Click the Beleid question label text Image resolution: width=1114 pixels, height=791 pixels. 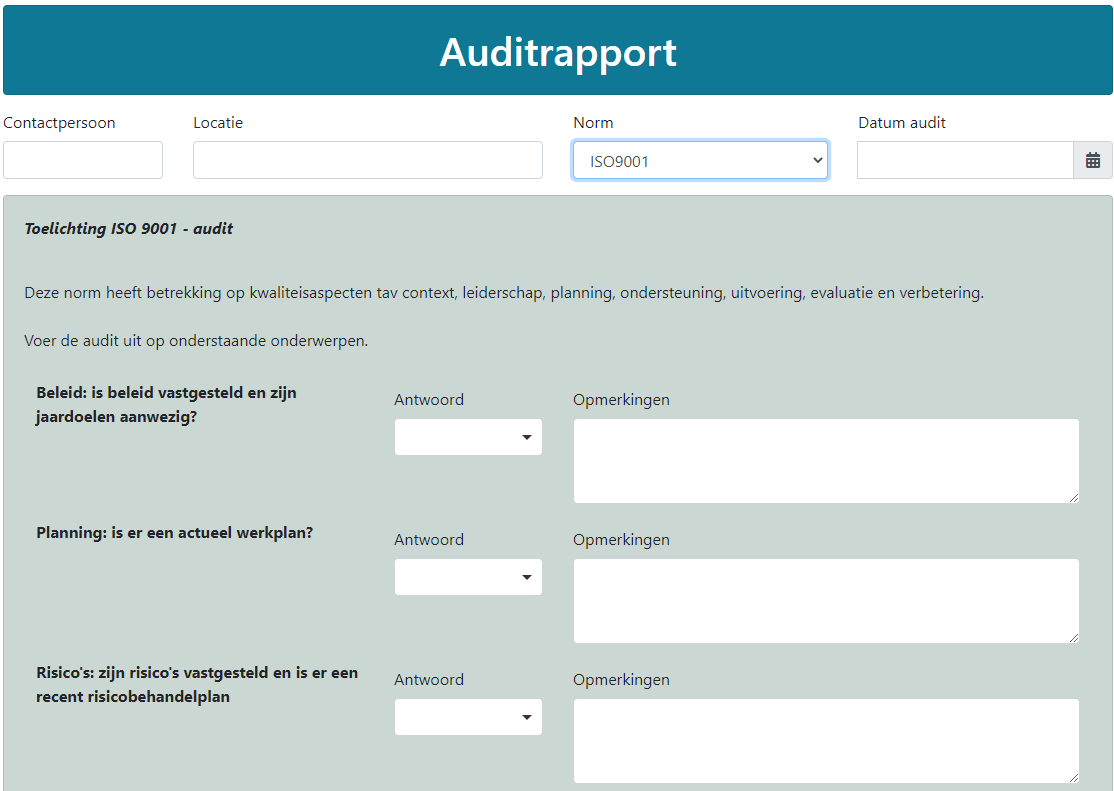[163, 404]
